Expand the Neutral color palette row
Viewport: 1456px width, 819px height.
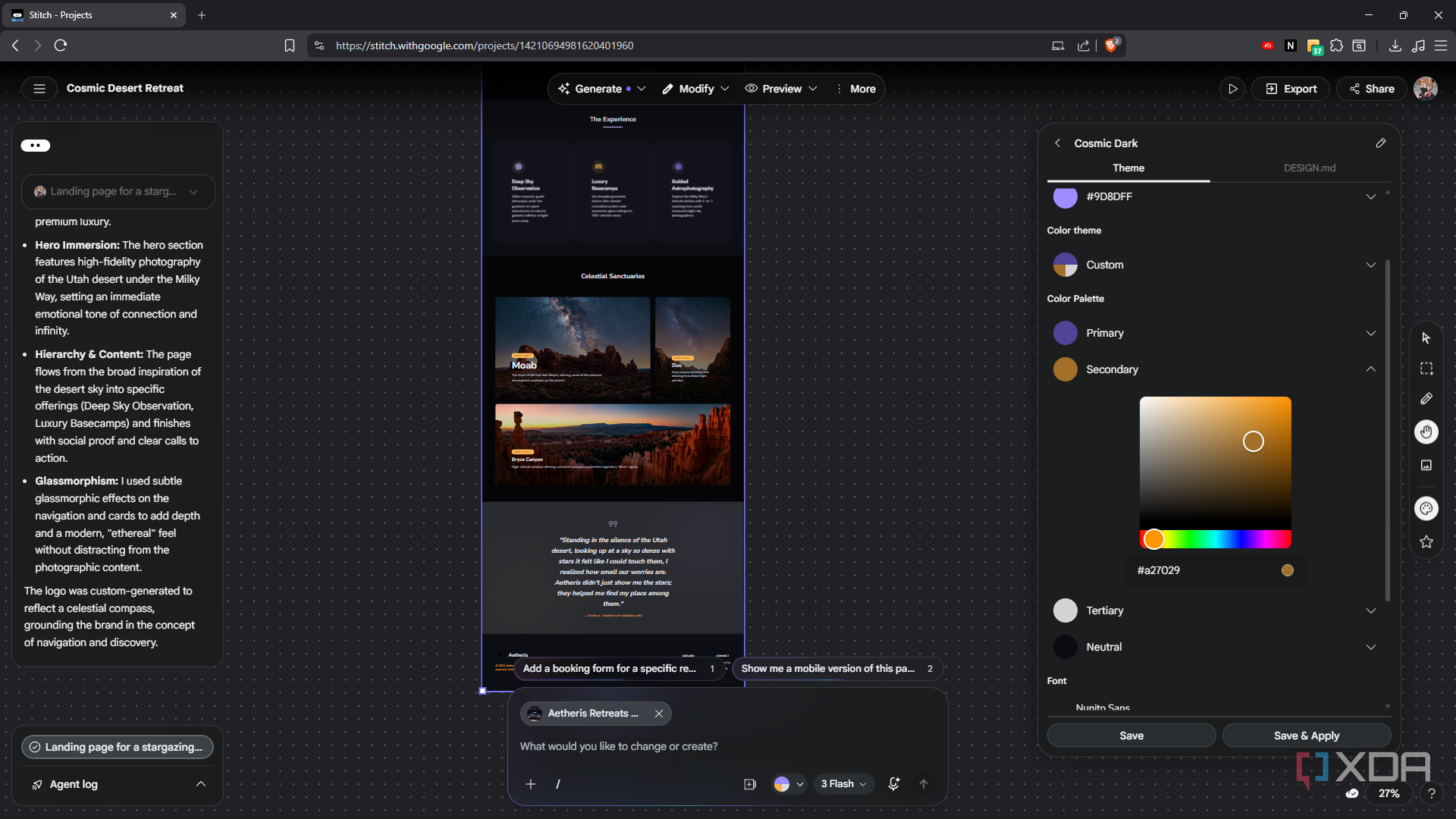pos(1215,647)
